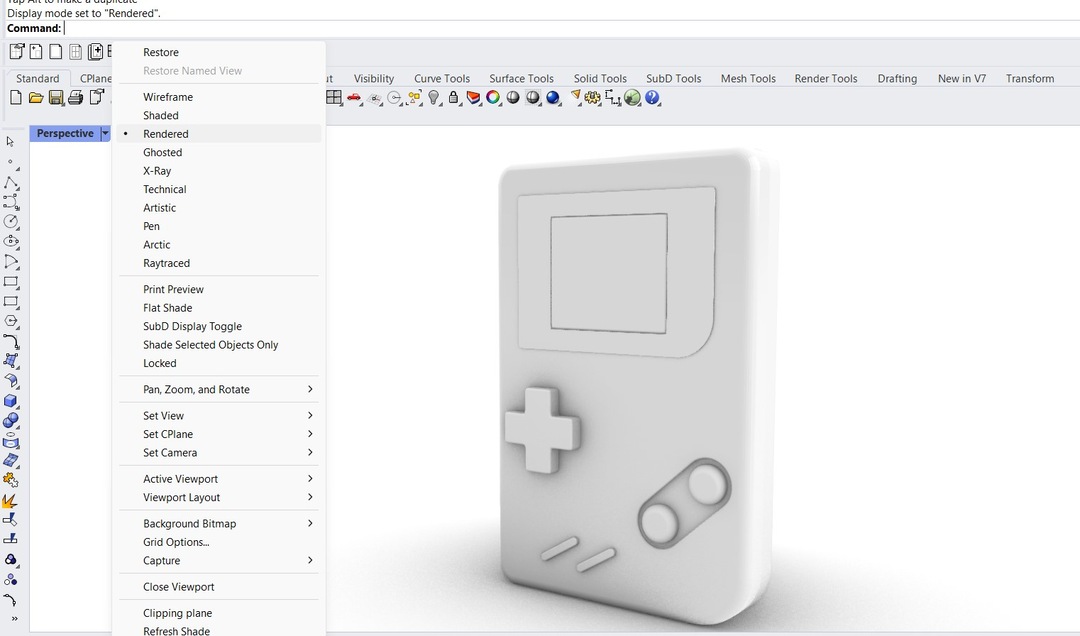This screenshot has height=636, width=1080.
Task: Select the Boolean union spheres tool
Action: (11, 421)
